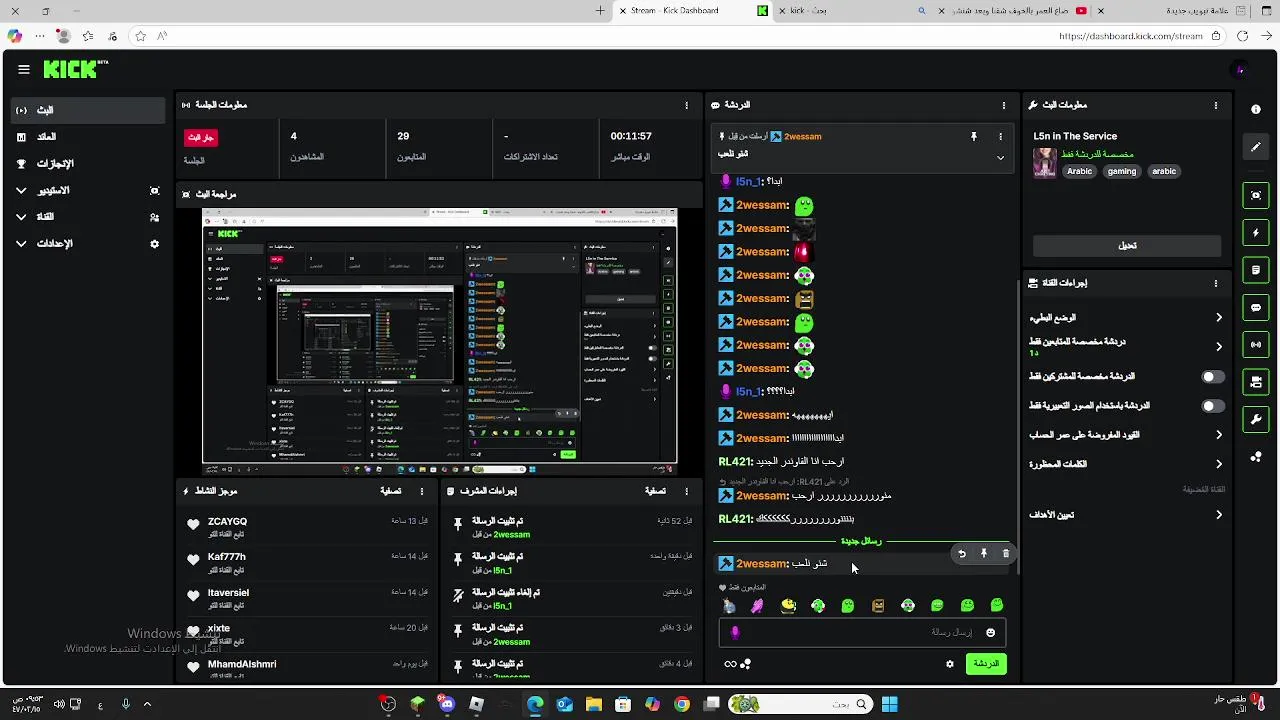Open the chat panel three-dot menu
The height and width of the screenshot is (720, 1280).
point(1004,105)
